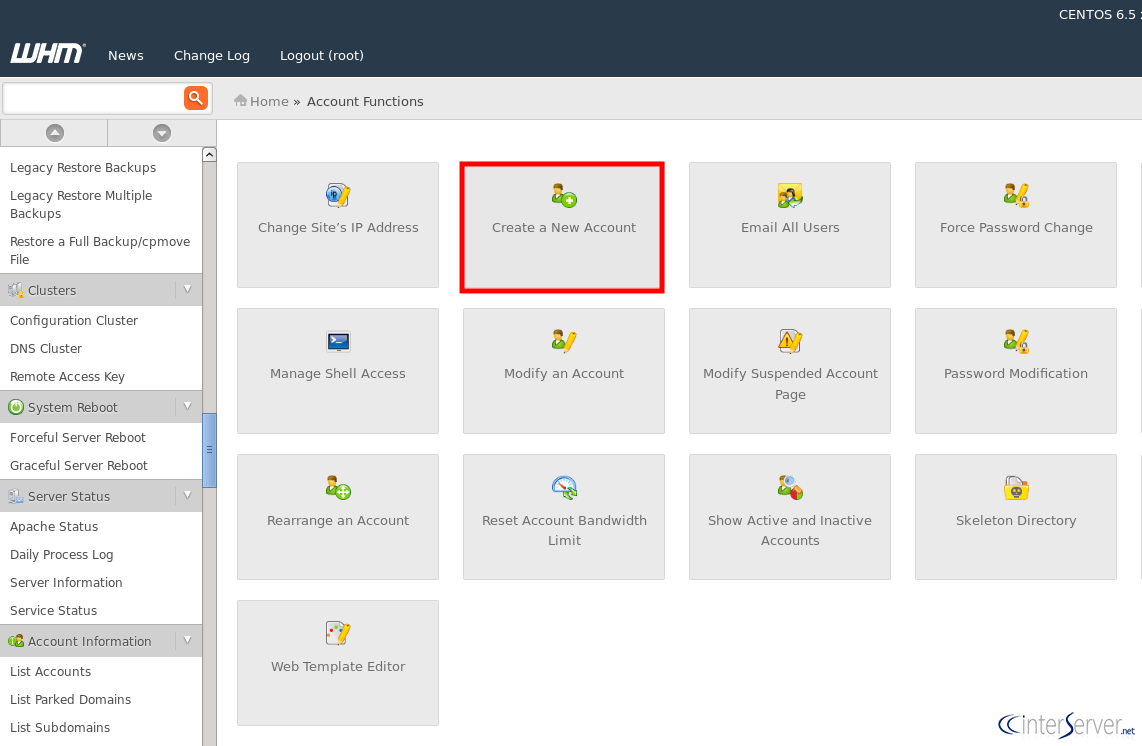
Task: Click Logout (root)
Action: pos(321,55)
